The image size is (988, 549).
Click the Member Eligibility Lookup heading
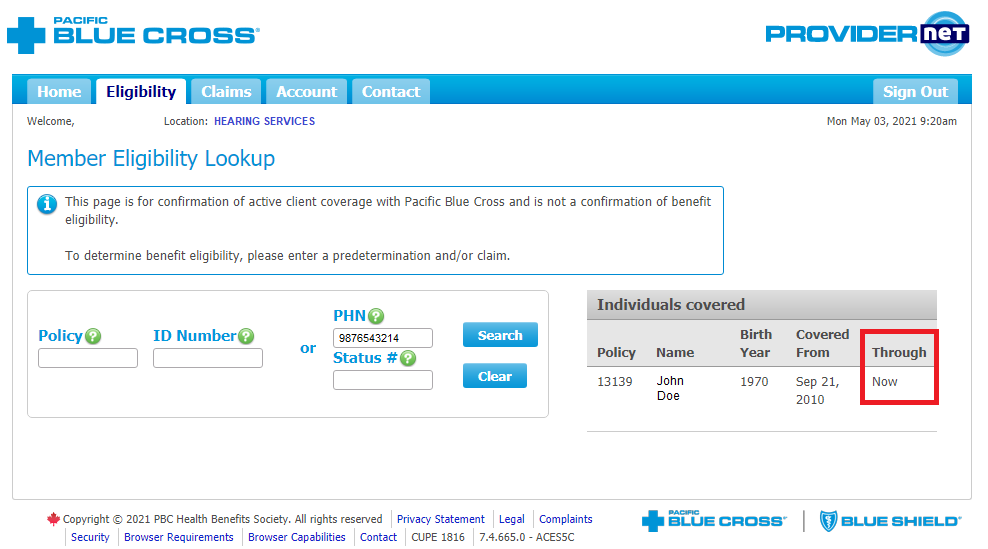coord(151,158)
